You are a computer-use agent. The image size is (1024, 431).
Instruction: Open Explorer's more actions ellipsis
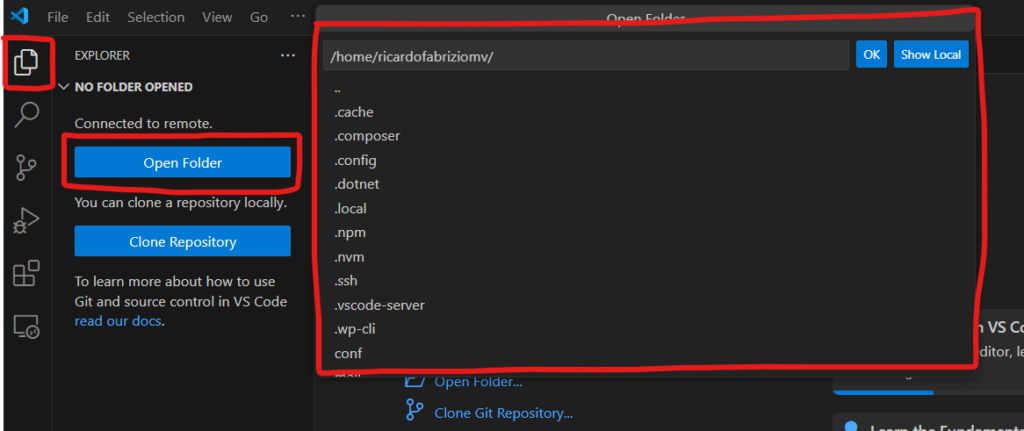(x=288, y=56)
